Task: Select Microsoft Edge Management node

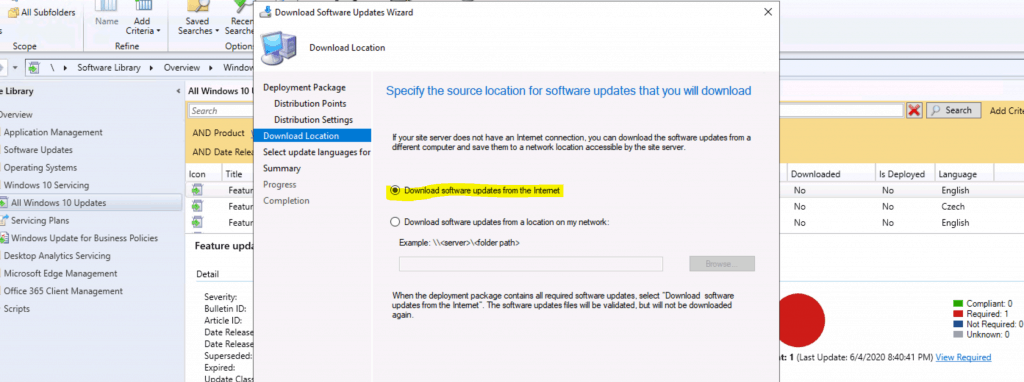Action: point(60,274)
